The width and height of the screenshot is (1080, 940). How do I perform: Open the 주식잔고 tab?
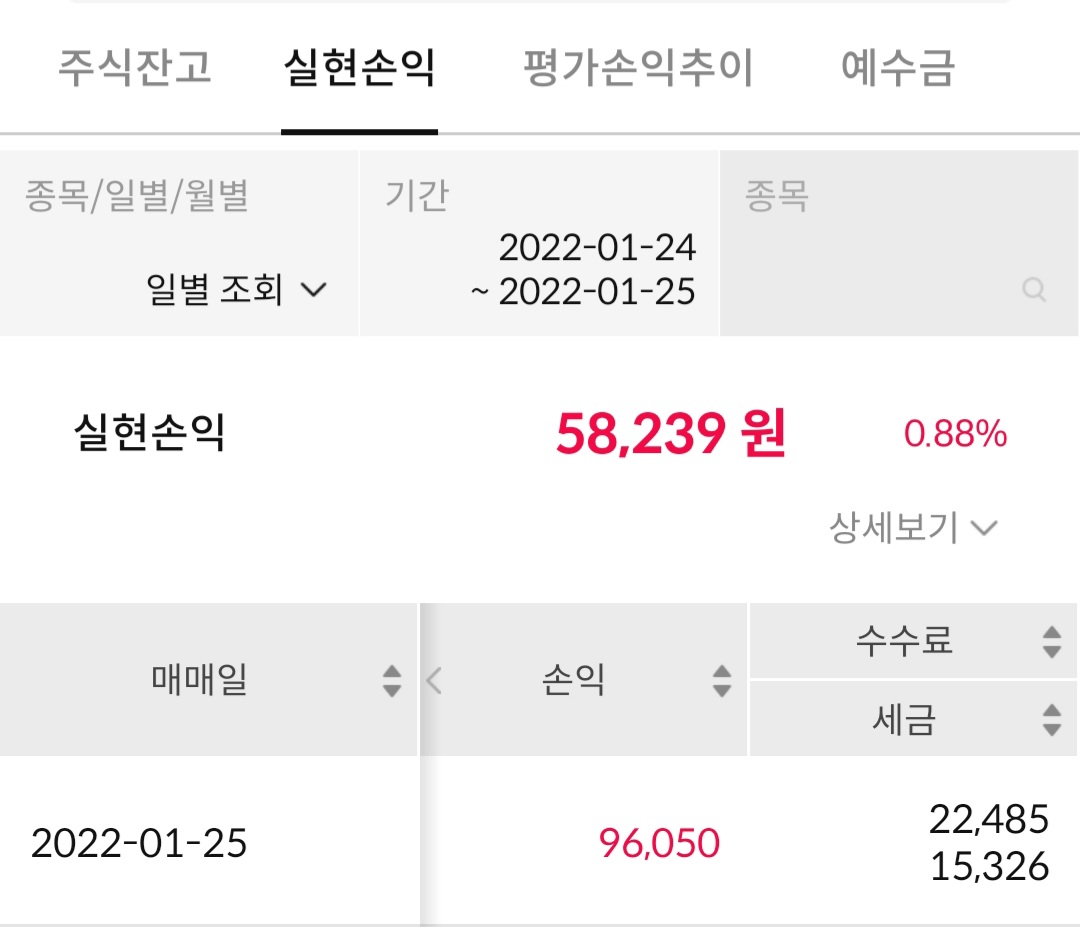click(134, 68)
